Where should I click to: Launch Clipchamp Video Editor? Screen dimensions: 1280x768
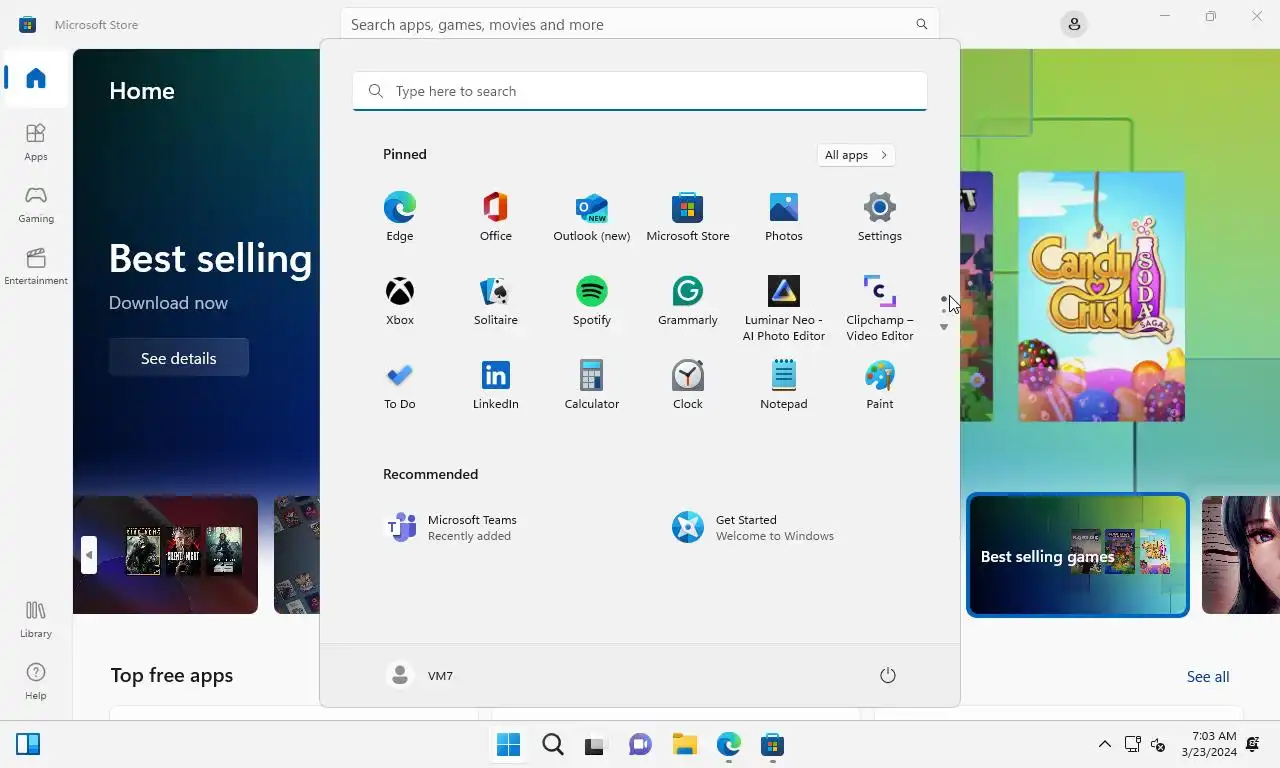tap(880, 308)
